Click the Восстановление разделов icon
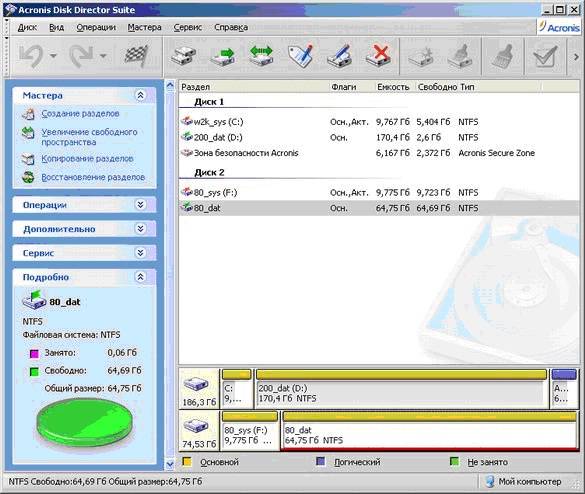585x494 pixels. click(28, 177)
